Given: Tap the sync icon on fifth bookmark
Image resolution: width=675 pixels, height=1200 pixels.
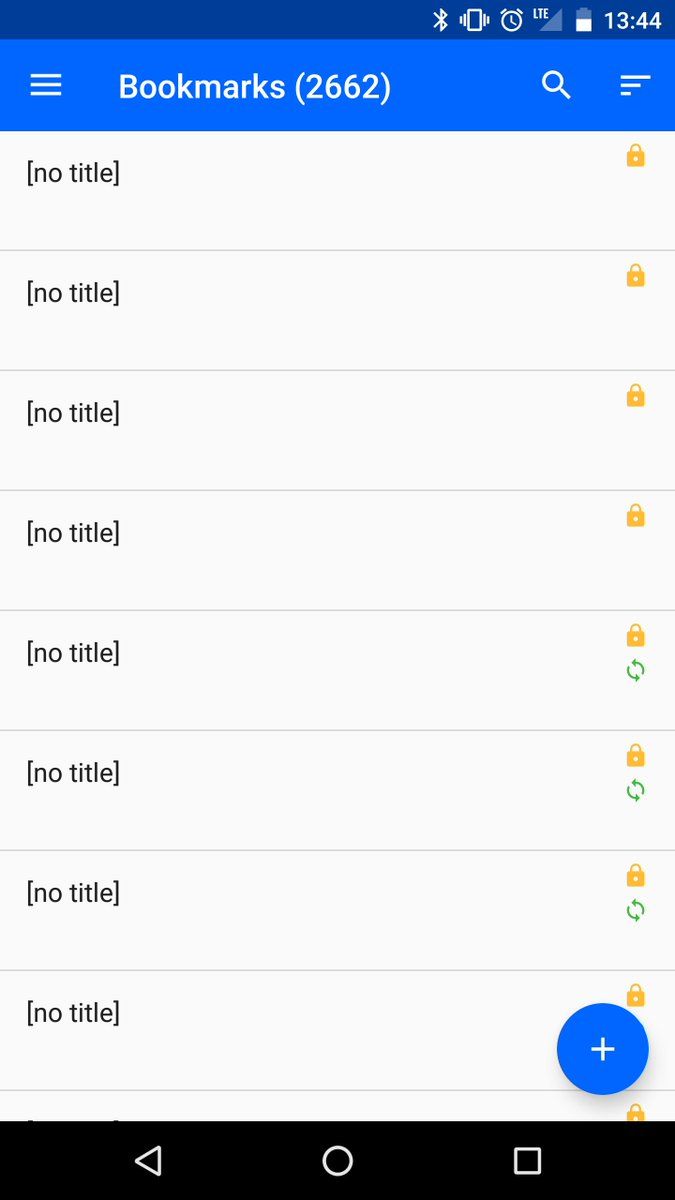Looking at the screenshot, I should (x=635, y=671).
